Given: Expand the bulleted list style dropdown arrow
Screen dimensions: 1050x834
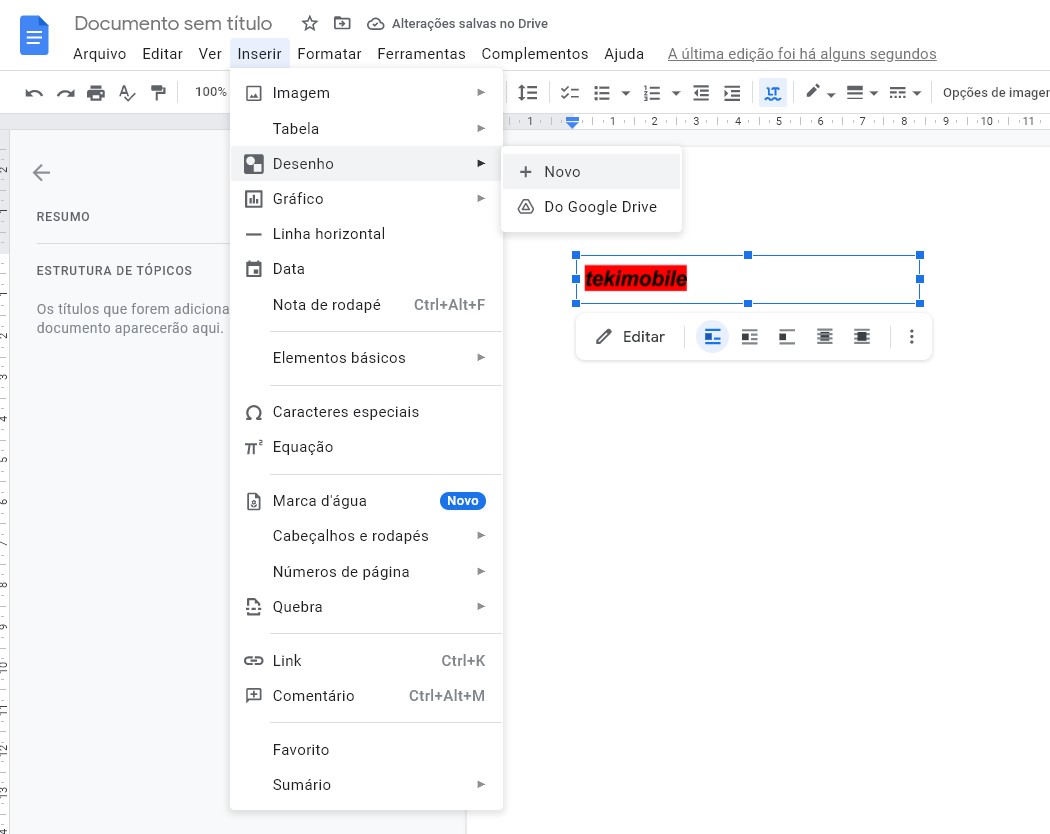Looking at the screenshot, I should click(x=625, y=93).
